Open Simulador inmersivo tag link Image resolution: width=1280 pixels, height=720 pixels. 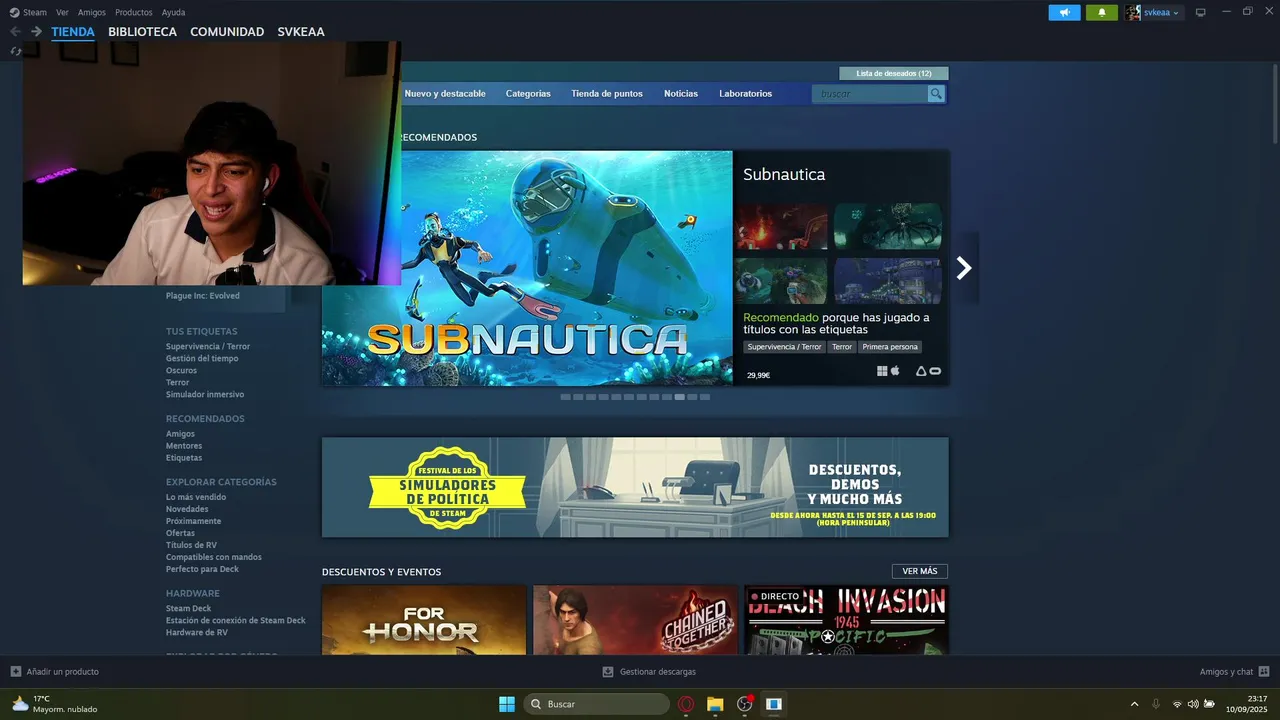(x=205, y=395)
